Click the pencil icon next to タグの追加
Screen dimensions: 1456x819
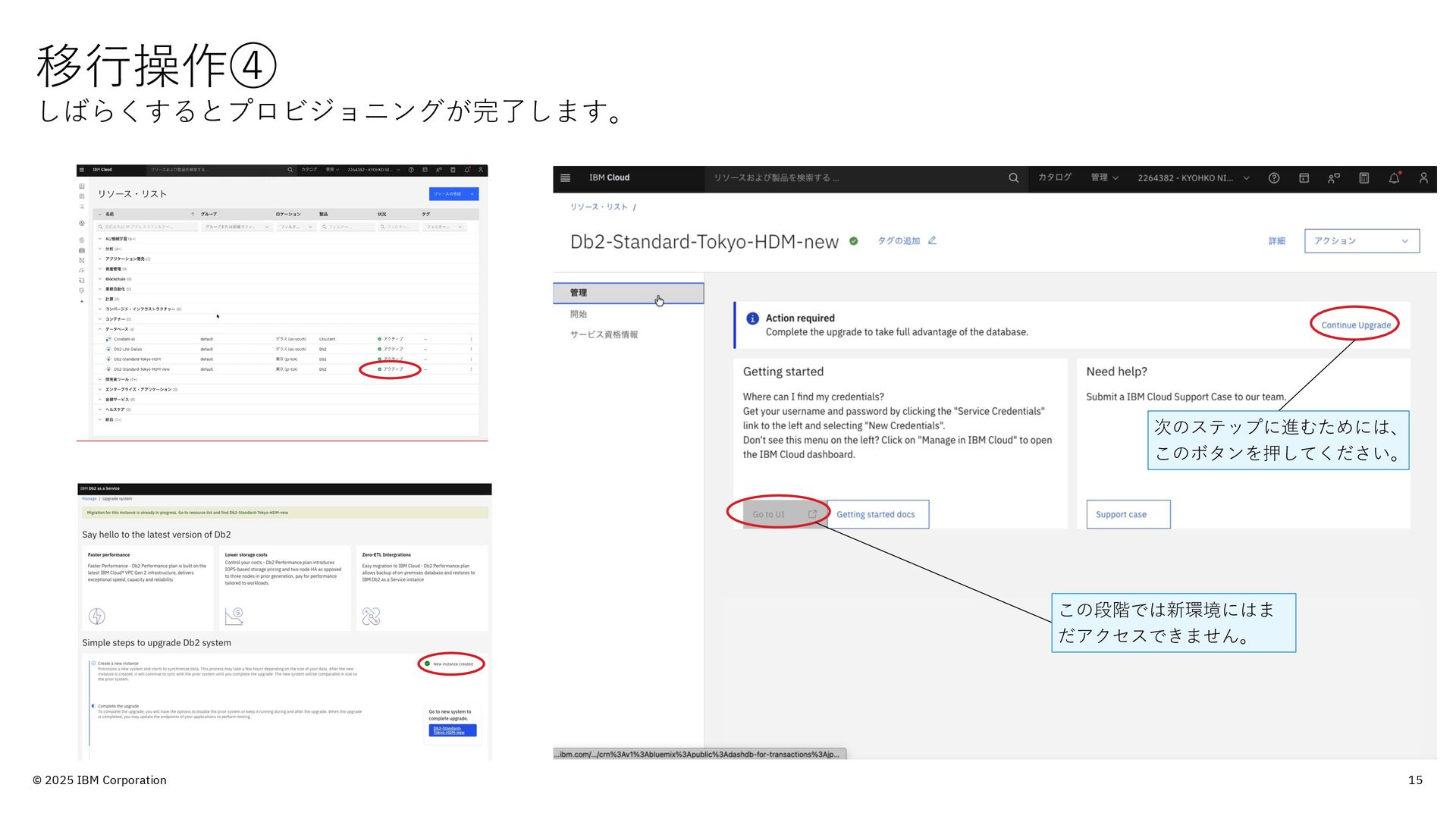click(x=932, y=240)
